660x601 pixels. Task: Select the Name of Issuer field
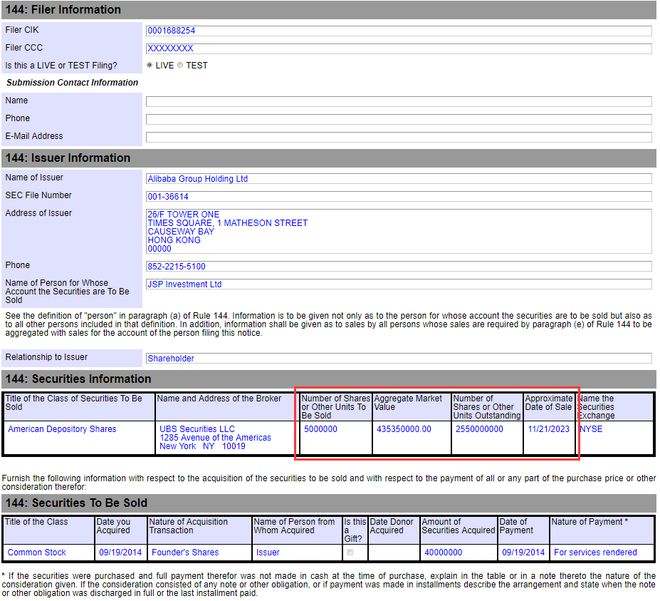(x=398, y=179)
